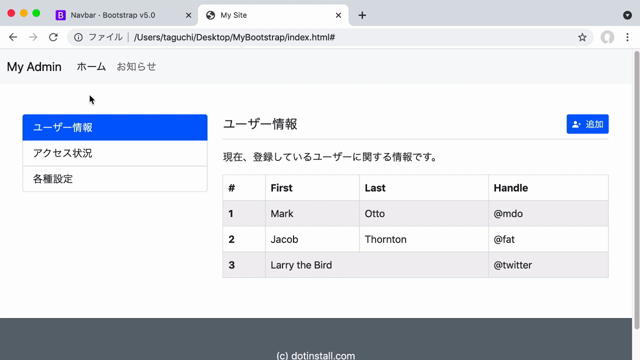The height and width of the screenshot is (360, 640).
Task: Click the macOS yellow minimize button
Action: (24, 13)
